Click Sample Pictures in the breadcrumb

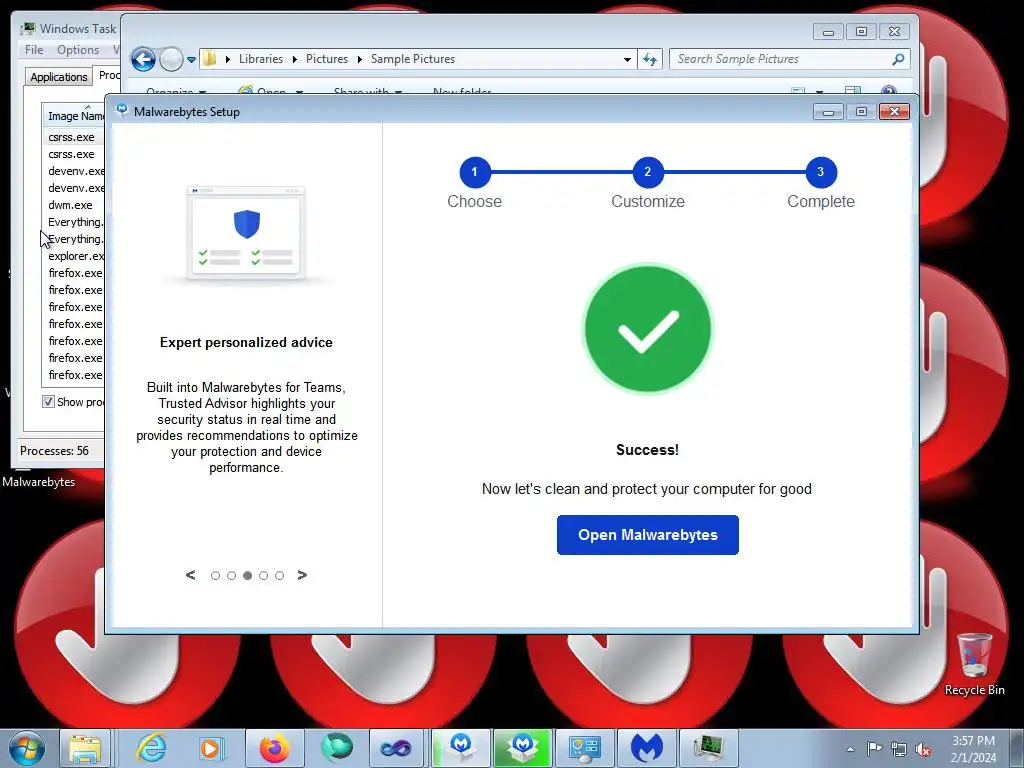(x=413, y=59)
